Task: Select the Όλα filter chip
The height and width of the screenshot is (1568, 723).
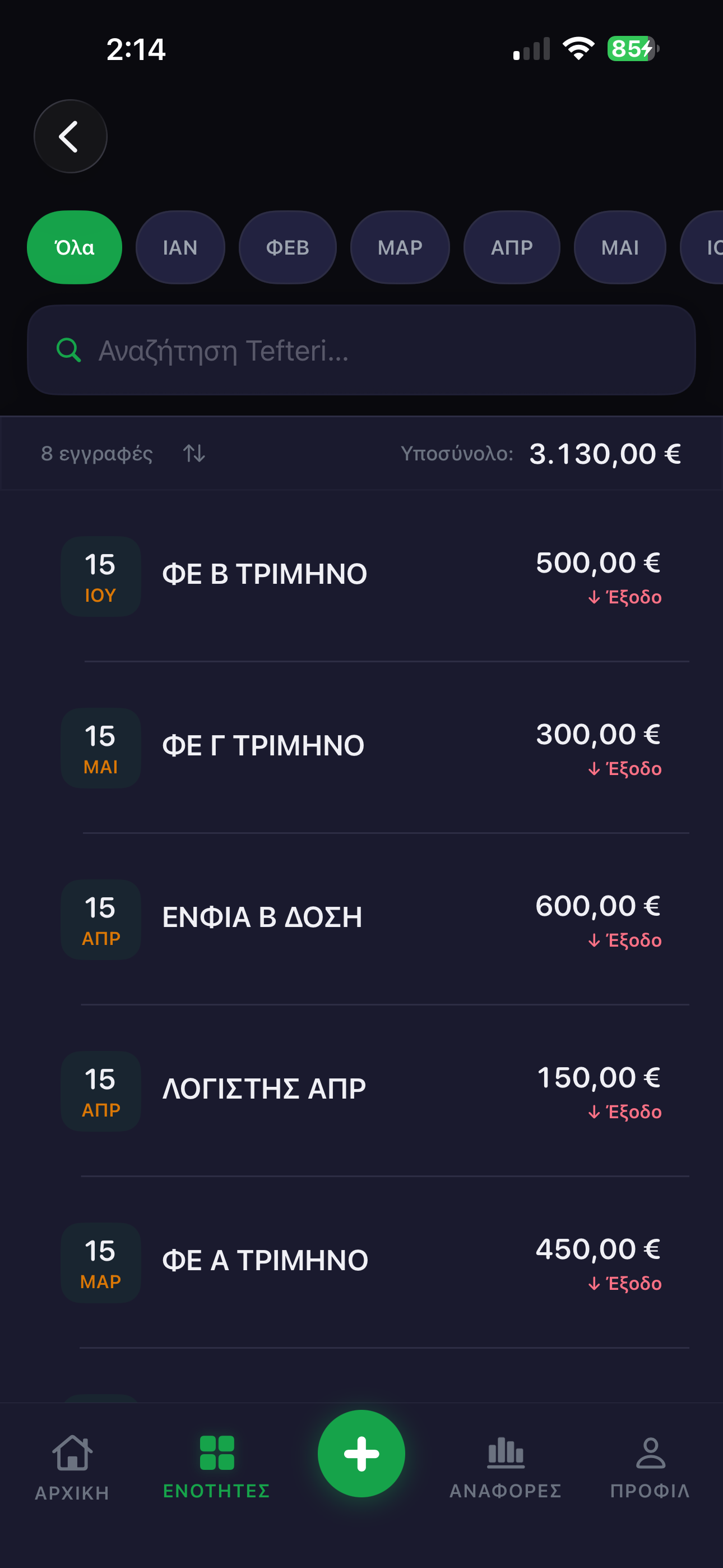Action: (x=74, y=248)
